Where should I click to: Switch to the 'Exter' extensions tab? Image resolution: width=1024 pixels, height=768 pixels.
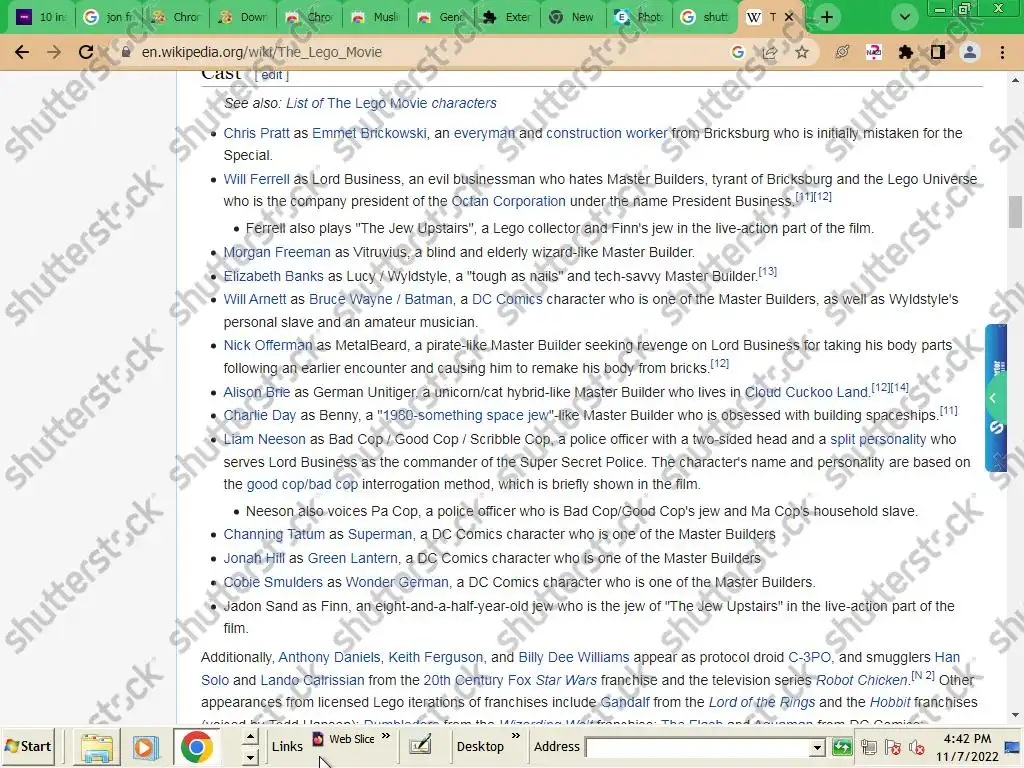(x=507, y=17)
